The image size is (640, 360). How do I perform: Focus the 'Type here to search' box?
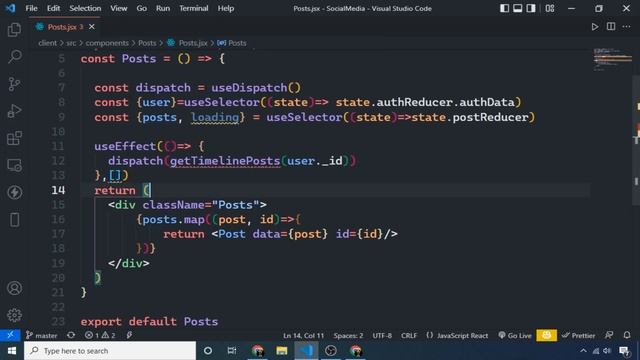click(110, 351)
